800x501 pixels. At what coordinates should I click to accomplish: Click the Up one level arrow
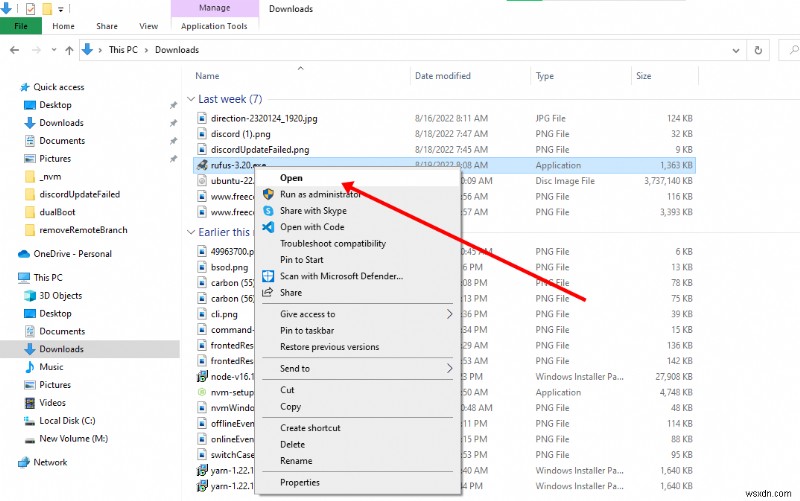click(x=69, y=50)
